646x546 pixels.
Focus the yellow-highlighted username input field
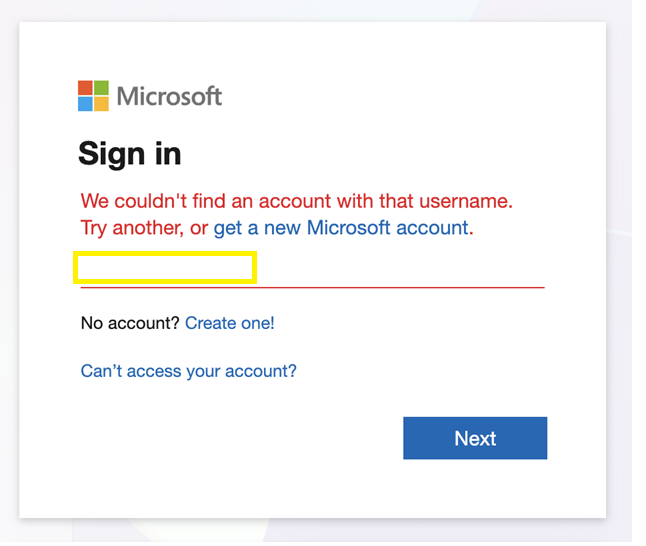pos(165,267)
